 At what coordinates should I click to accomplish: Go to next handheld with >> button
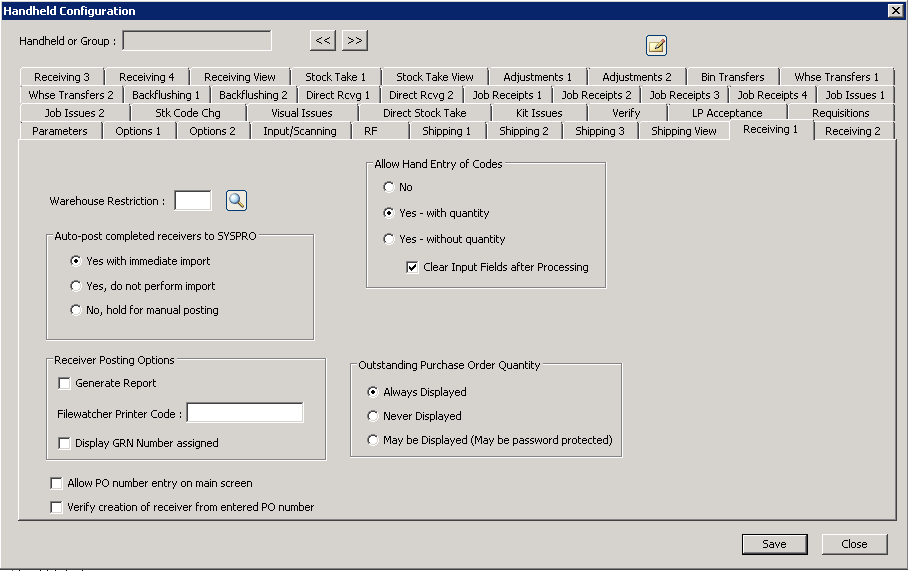point(355,41)
